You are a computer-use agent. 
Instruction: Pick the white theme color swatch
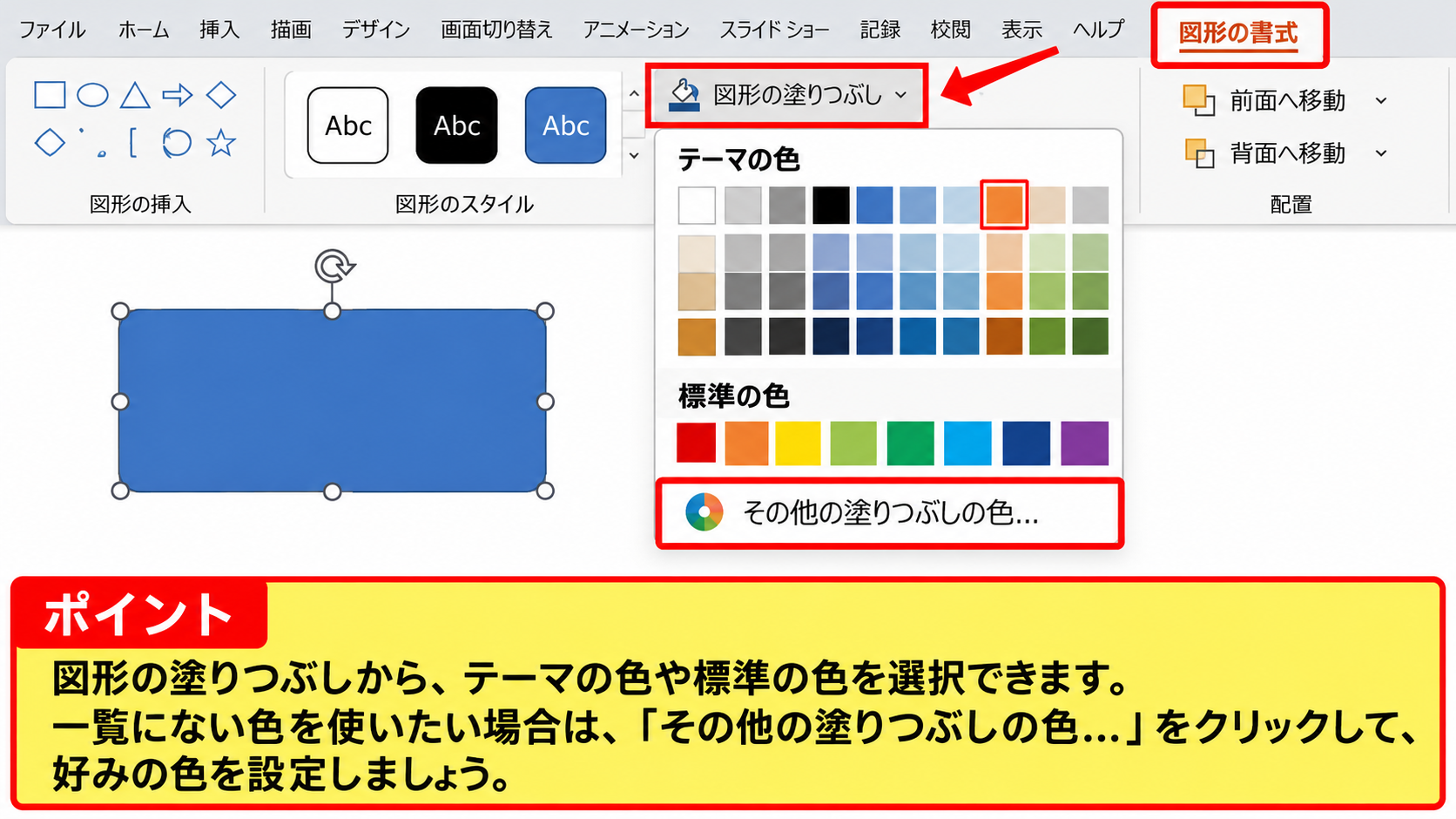point(697,206)
